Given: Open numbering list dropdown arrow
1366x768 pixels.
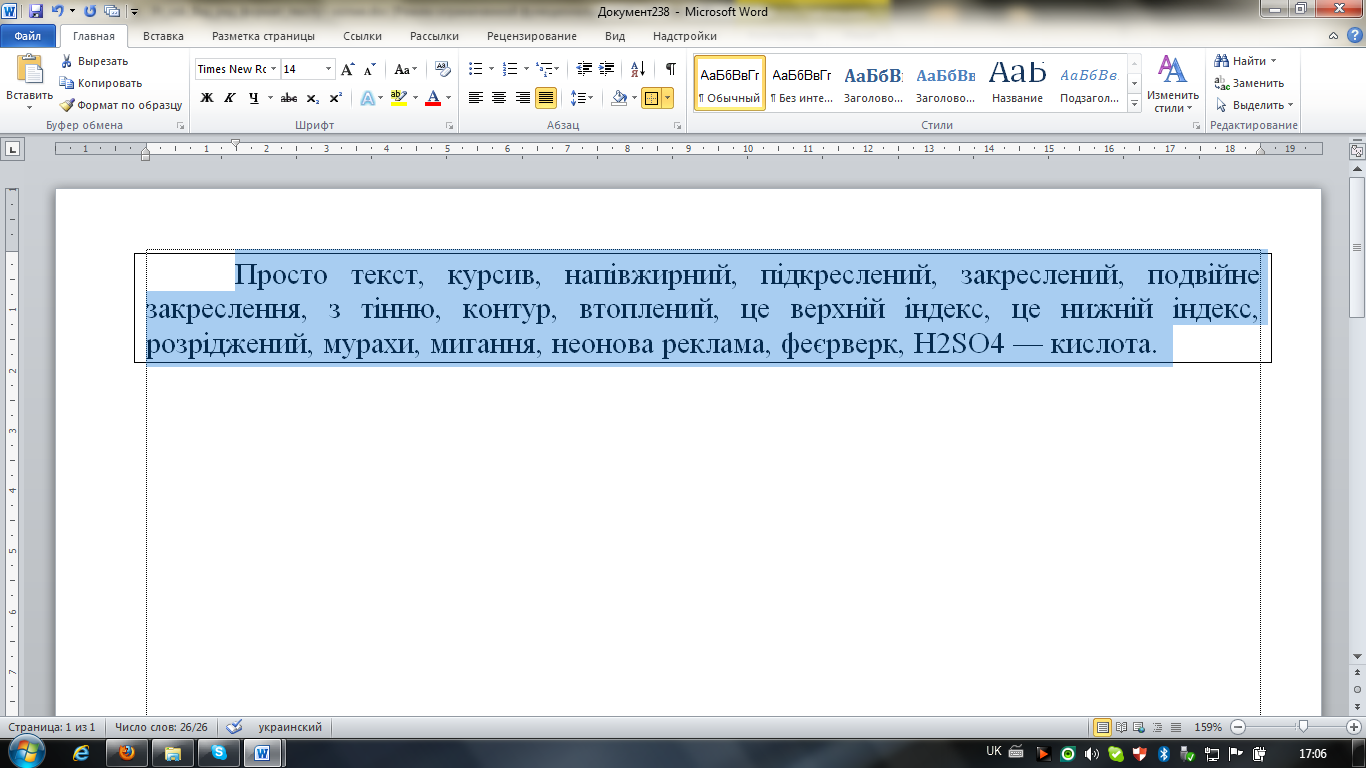Looking at the screenshot, I should (x=526, y=69).
